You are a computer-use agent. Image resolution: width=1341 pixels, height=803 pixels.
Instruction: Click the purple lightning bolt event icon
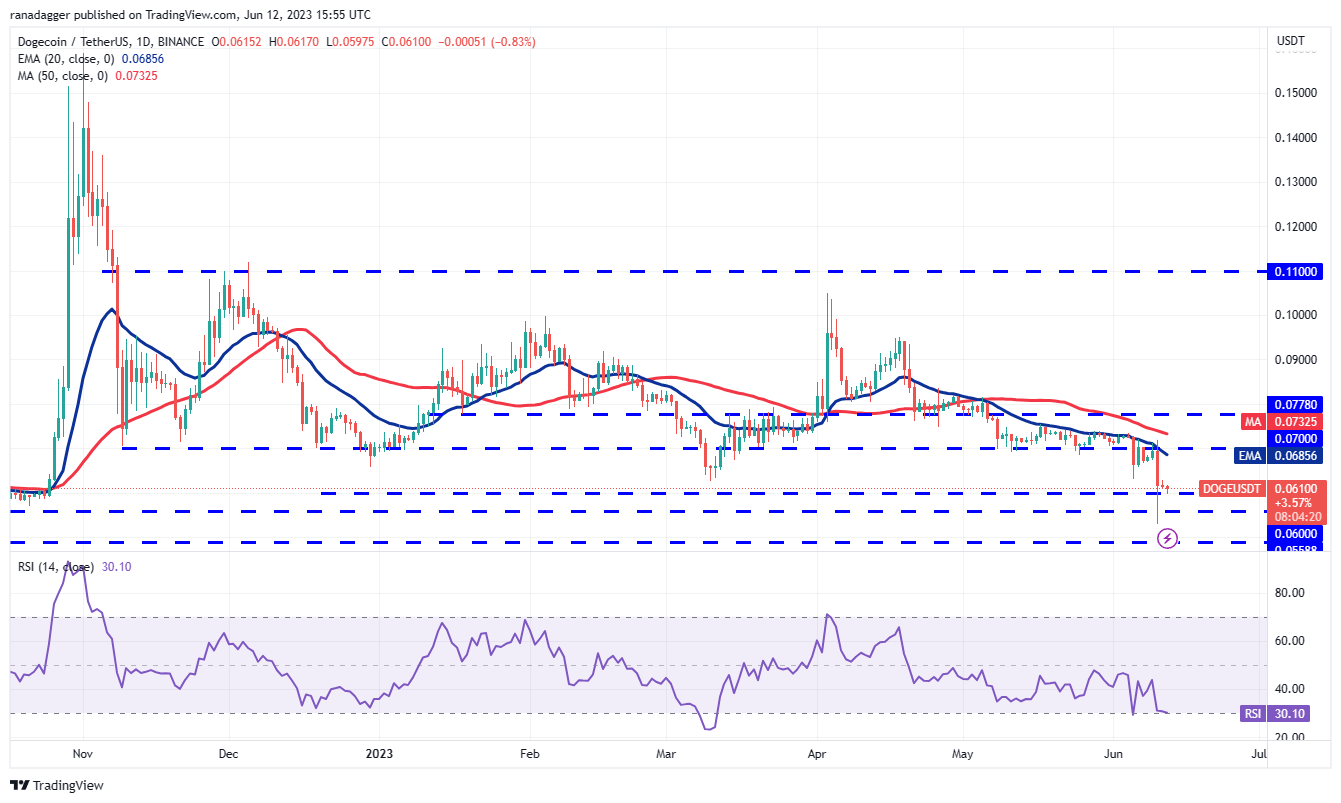[x=1167, y=539]
